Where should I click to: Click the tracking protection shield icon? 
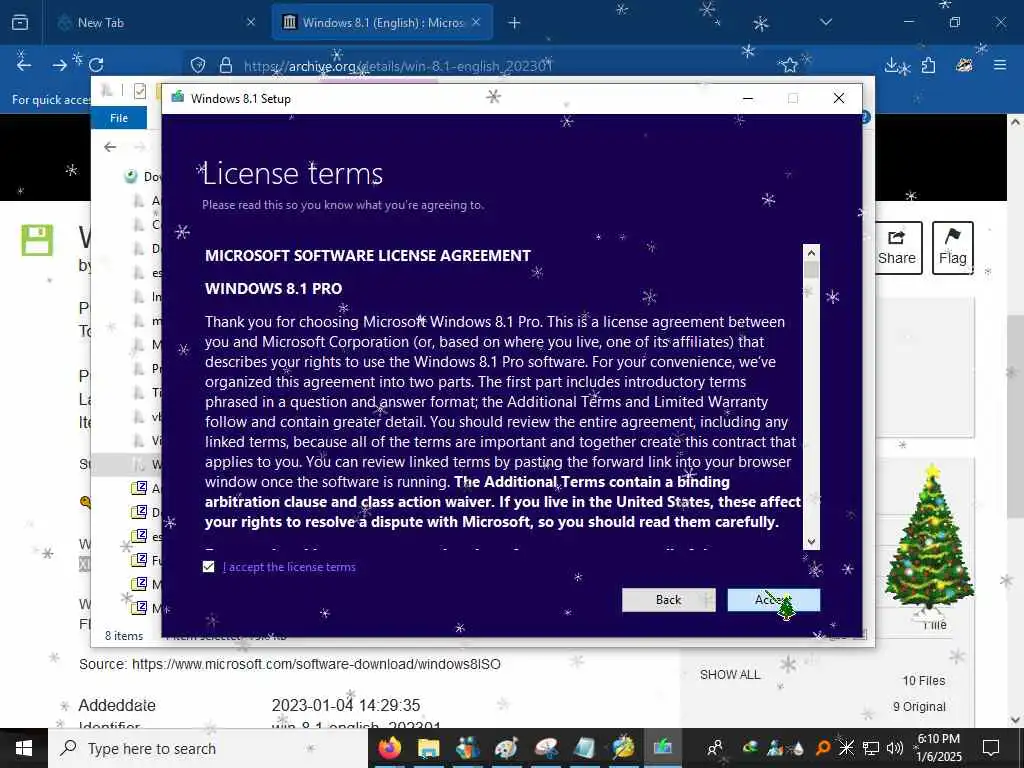coord(198,65)
